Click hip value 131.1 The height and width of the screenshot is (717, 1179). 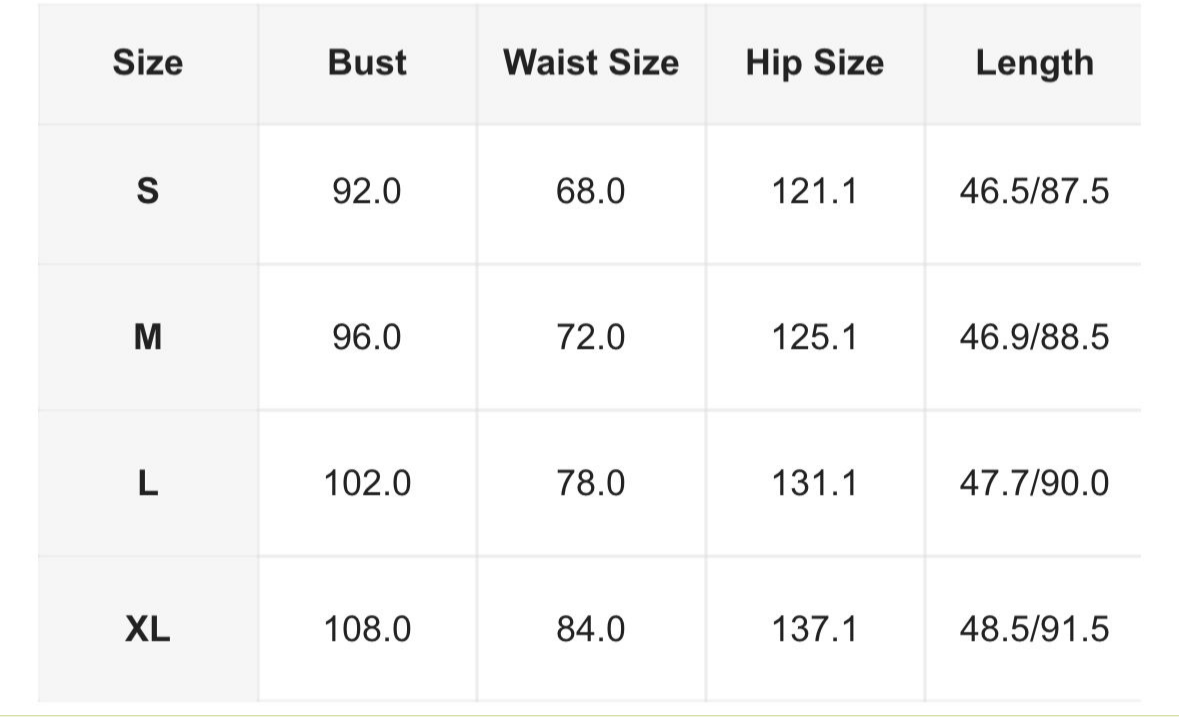[x=815, y=483]
